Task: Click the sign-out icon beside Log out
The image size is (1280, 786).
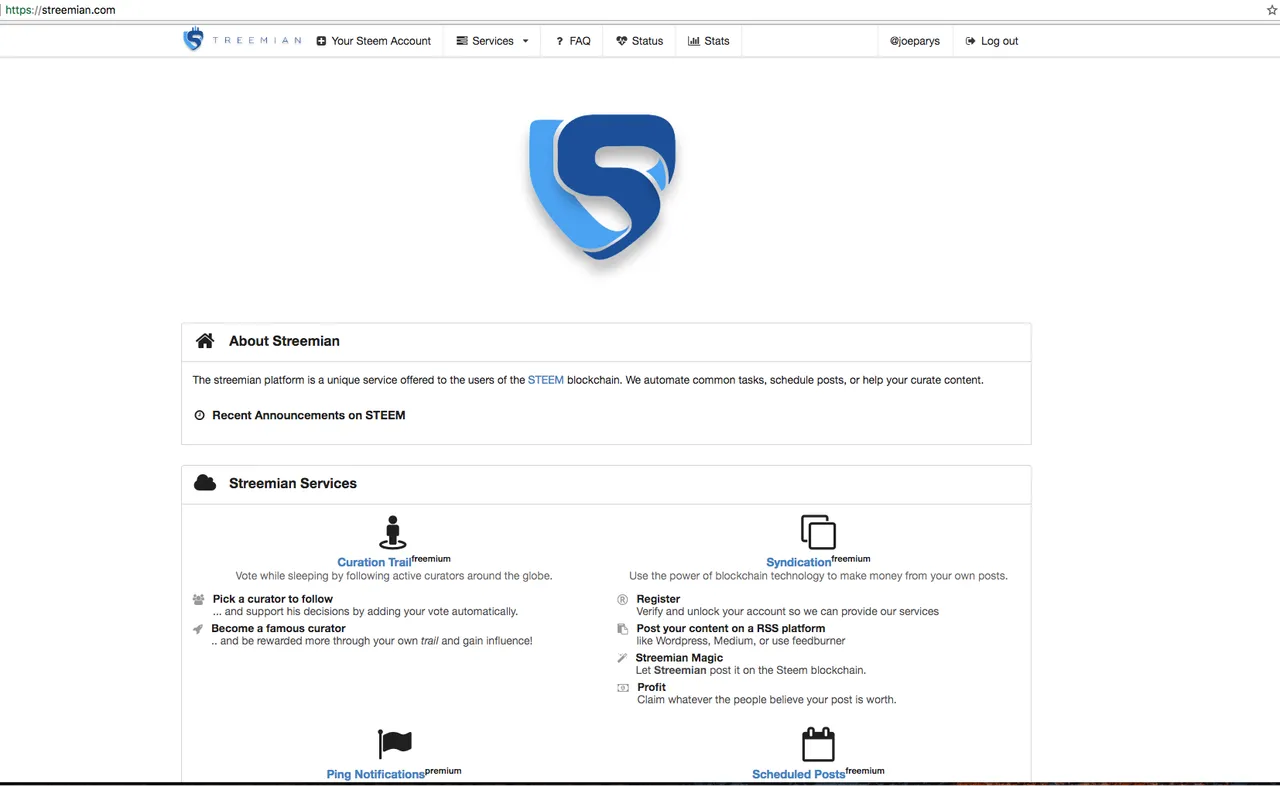Action: click(970, 41)
